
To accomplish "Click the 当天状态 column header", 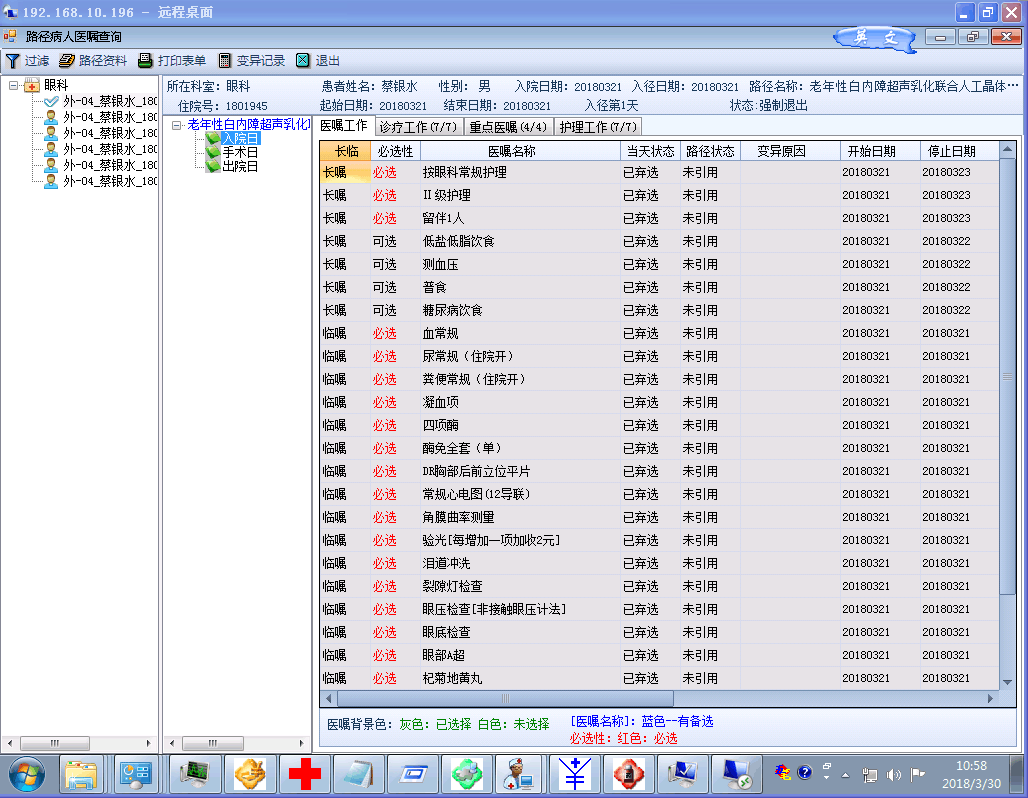I will click(650, 151).
